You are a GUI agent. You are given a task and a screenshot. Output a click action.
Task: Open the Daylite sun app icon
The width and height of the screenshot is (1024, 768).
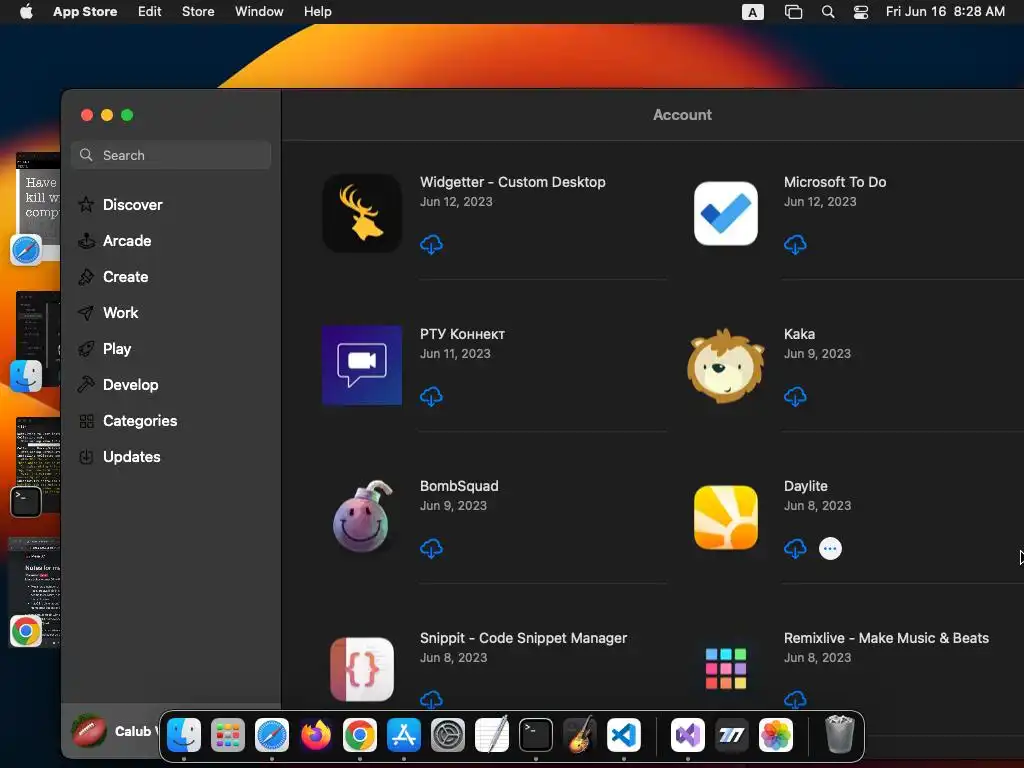726,517
